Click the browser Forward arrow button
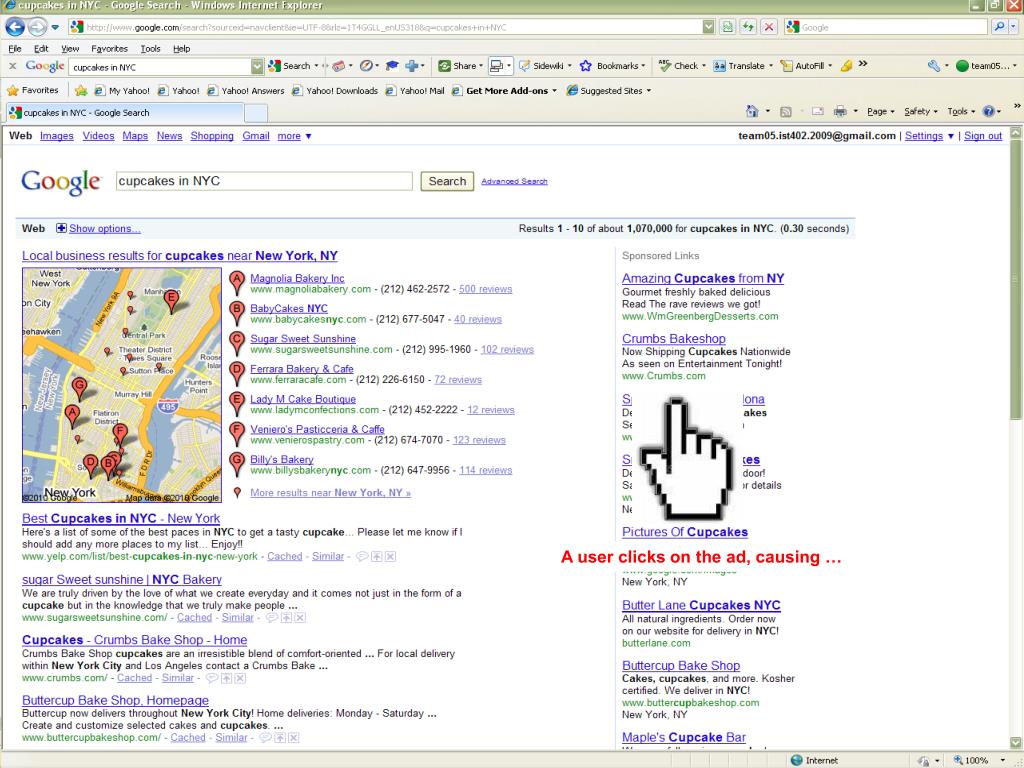The image size is (1024, 768). pos(37,27)
